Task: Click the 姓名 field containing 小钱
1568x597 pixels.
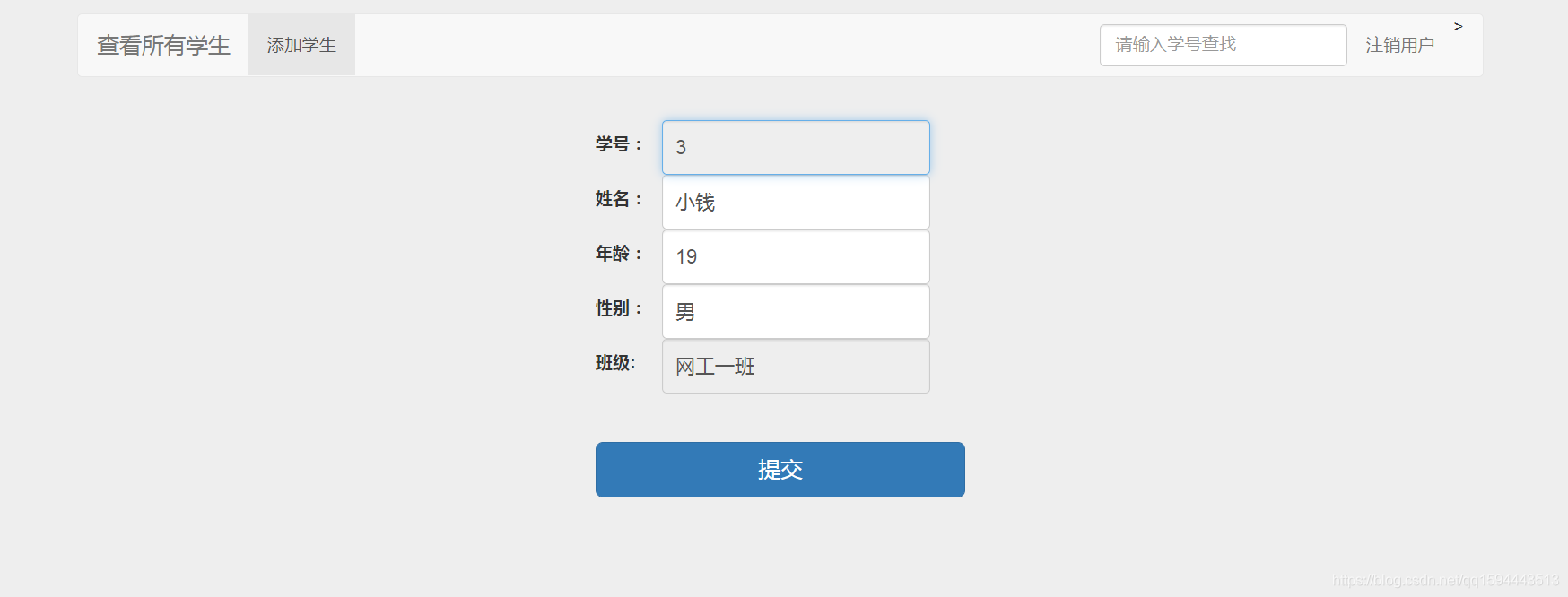Action: tap(795, 202)
